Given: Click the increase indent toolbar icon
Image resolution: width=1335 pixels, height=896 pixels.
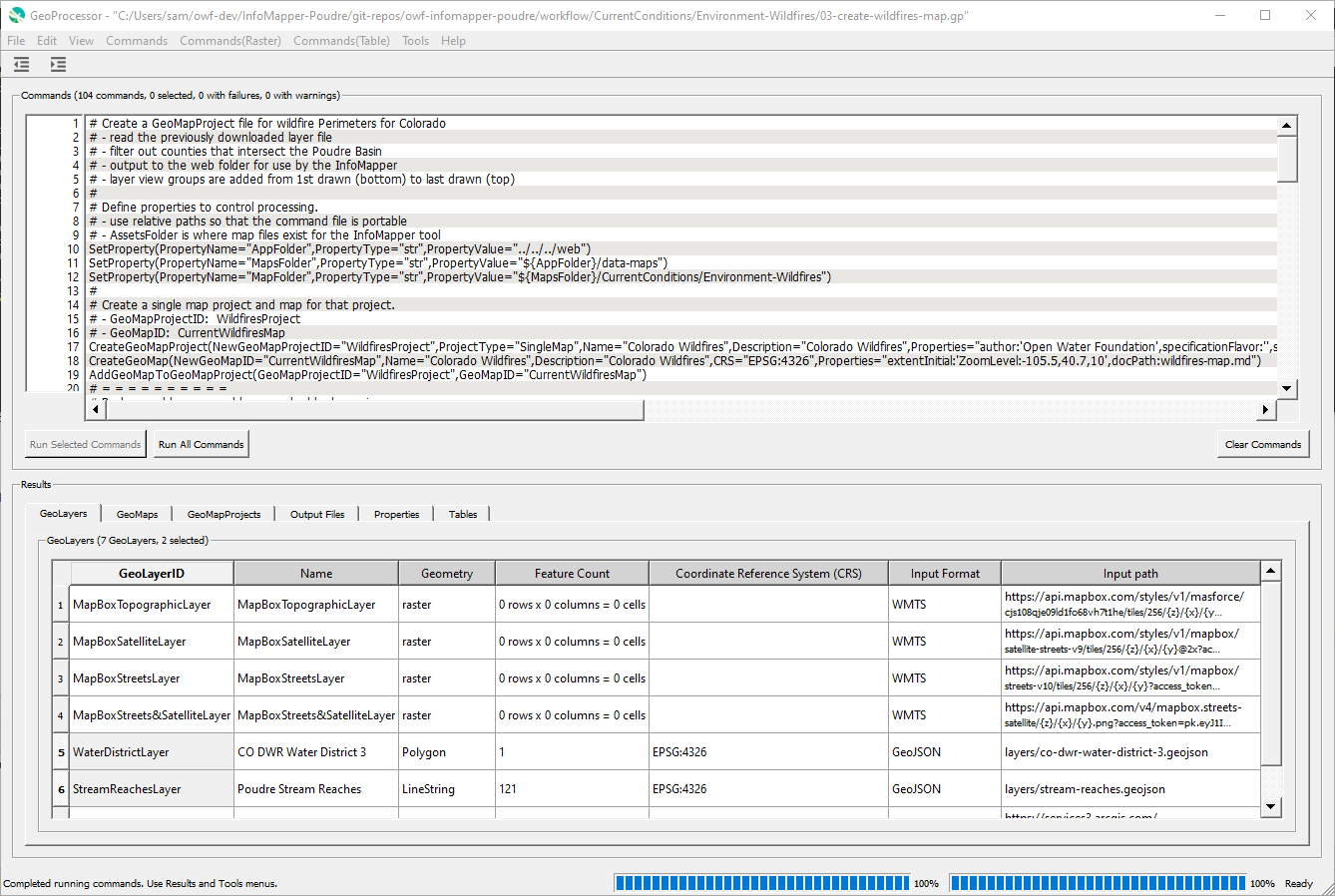Looking at the screenshot, I should coord(58,64).
